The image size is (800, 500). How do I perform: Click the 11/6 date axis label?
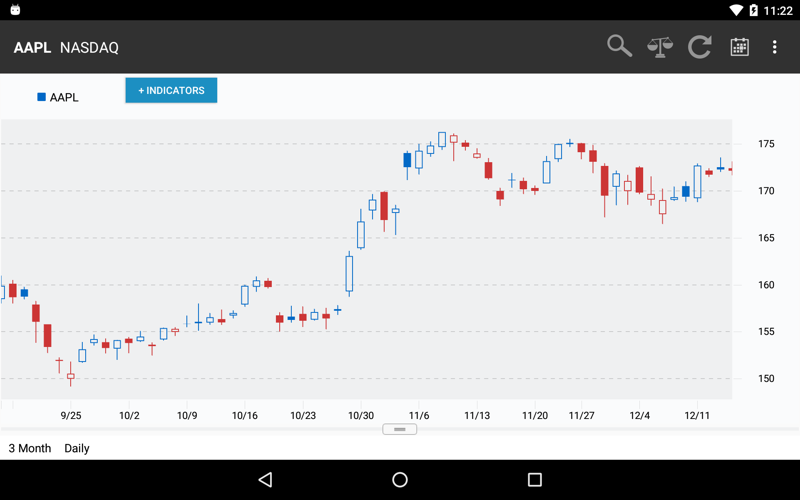(x=419, y=415)
